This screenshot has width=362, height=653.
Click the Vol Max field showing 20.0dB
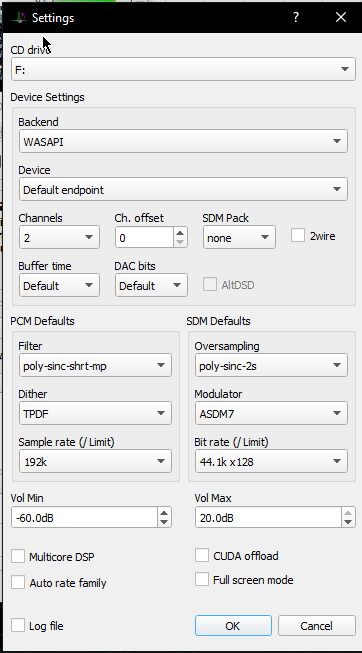[x=268, y=518]
